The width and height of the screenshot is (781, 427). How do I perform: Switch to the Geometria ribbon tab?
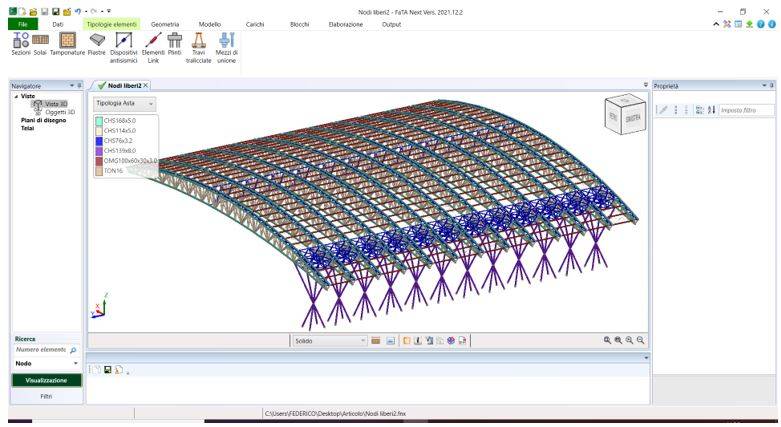pyautogui.click(x=165, y=24)
